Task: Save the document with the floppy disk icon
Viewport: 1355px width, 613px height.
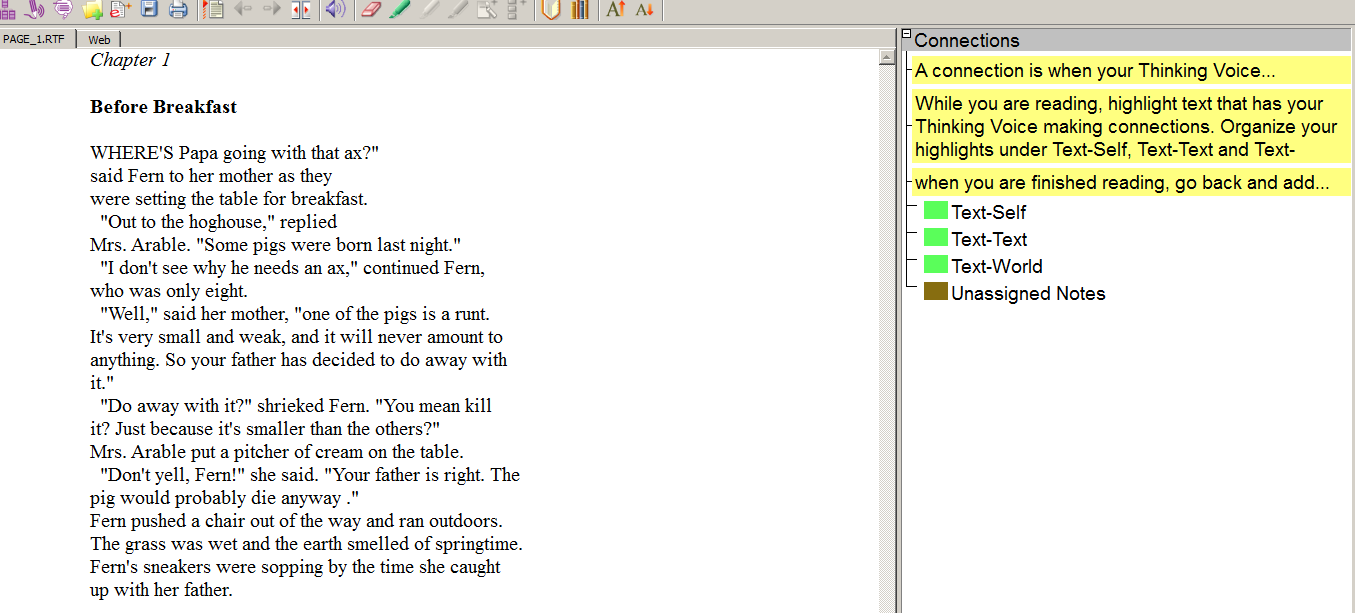Action: (150, 10)
